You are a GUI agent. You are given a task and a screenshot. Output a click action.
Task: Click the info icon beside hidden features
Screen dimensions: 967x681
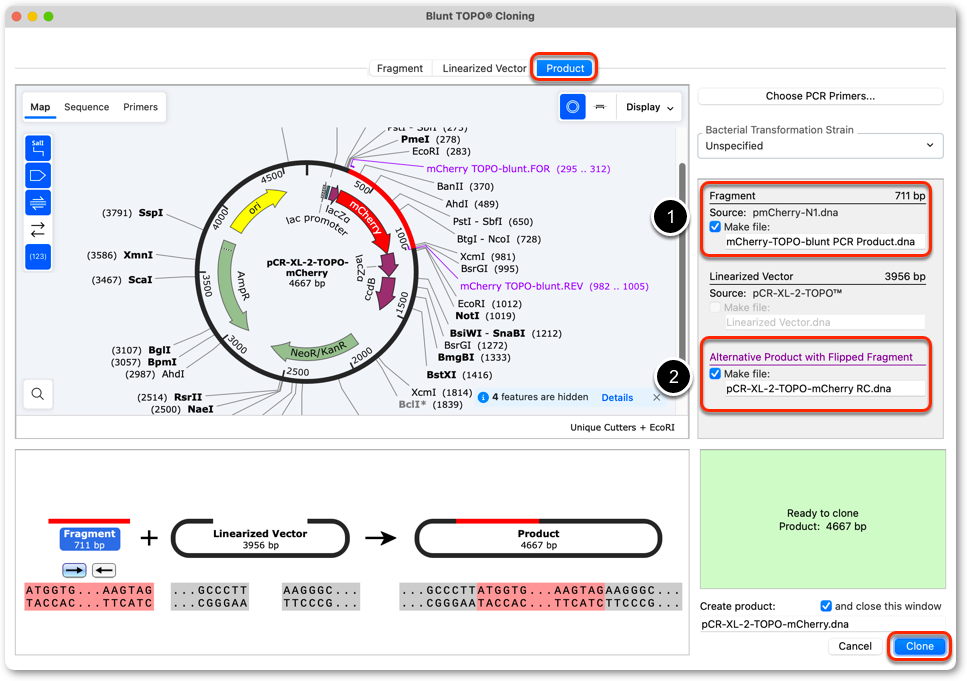[484, 397]
